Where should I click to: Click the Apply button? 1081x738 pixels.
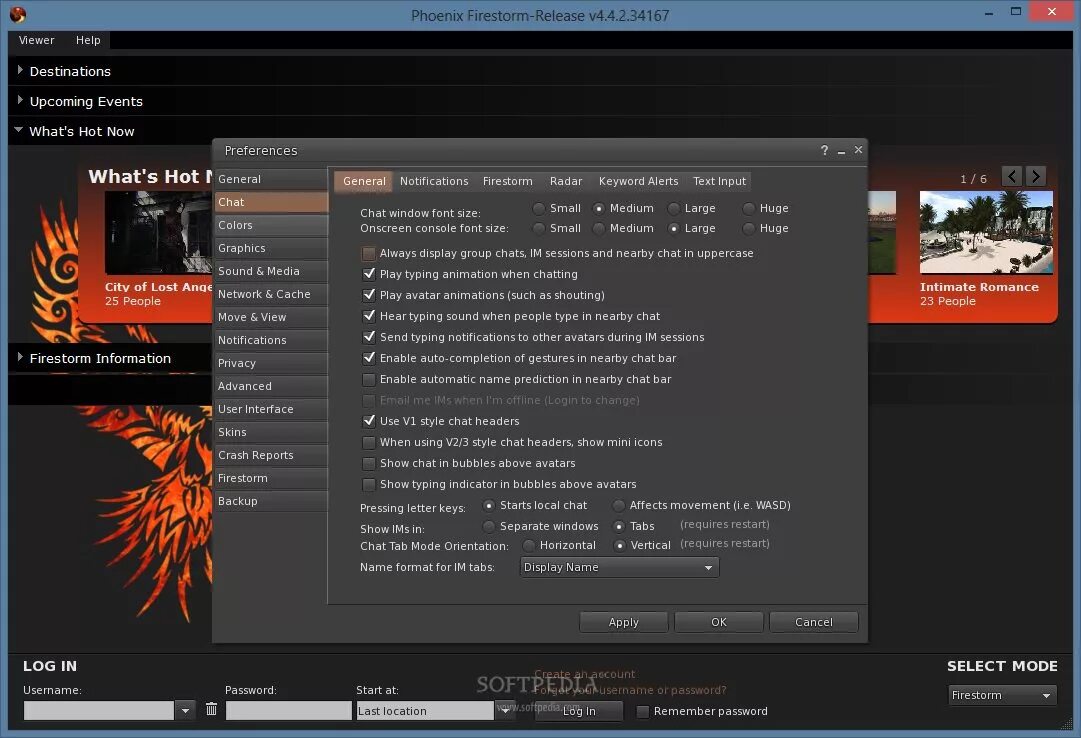[623, 621]
